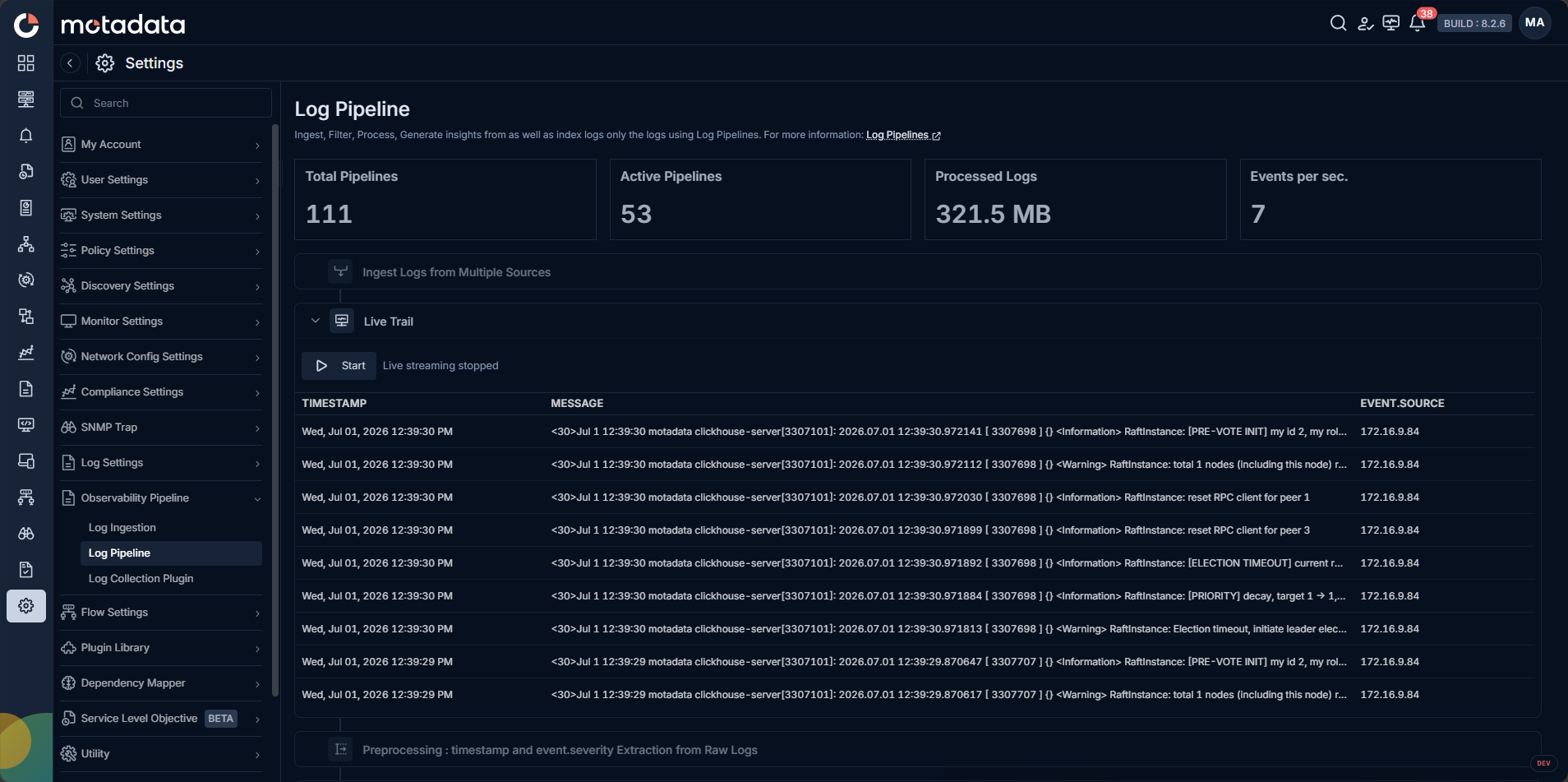Open Flow Settings menu
Image resolution: width=1568 pixels, height=782 pixels.
161,613
